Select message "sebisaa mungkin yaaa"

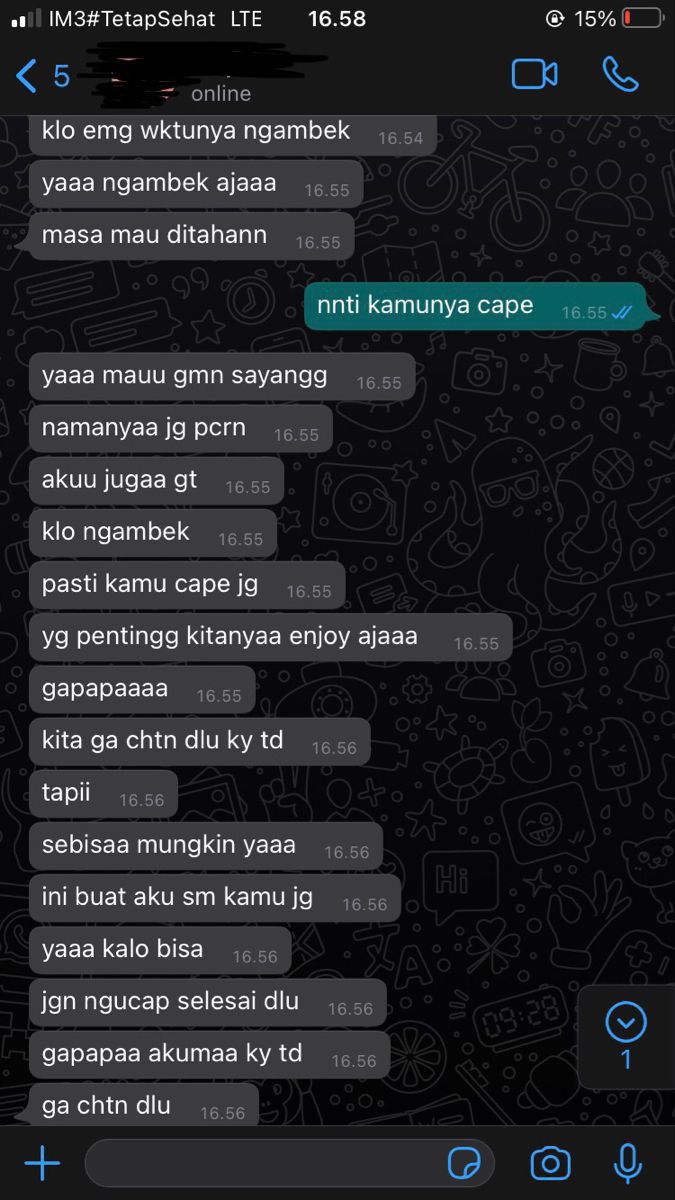(x=205, y=846)
